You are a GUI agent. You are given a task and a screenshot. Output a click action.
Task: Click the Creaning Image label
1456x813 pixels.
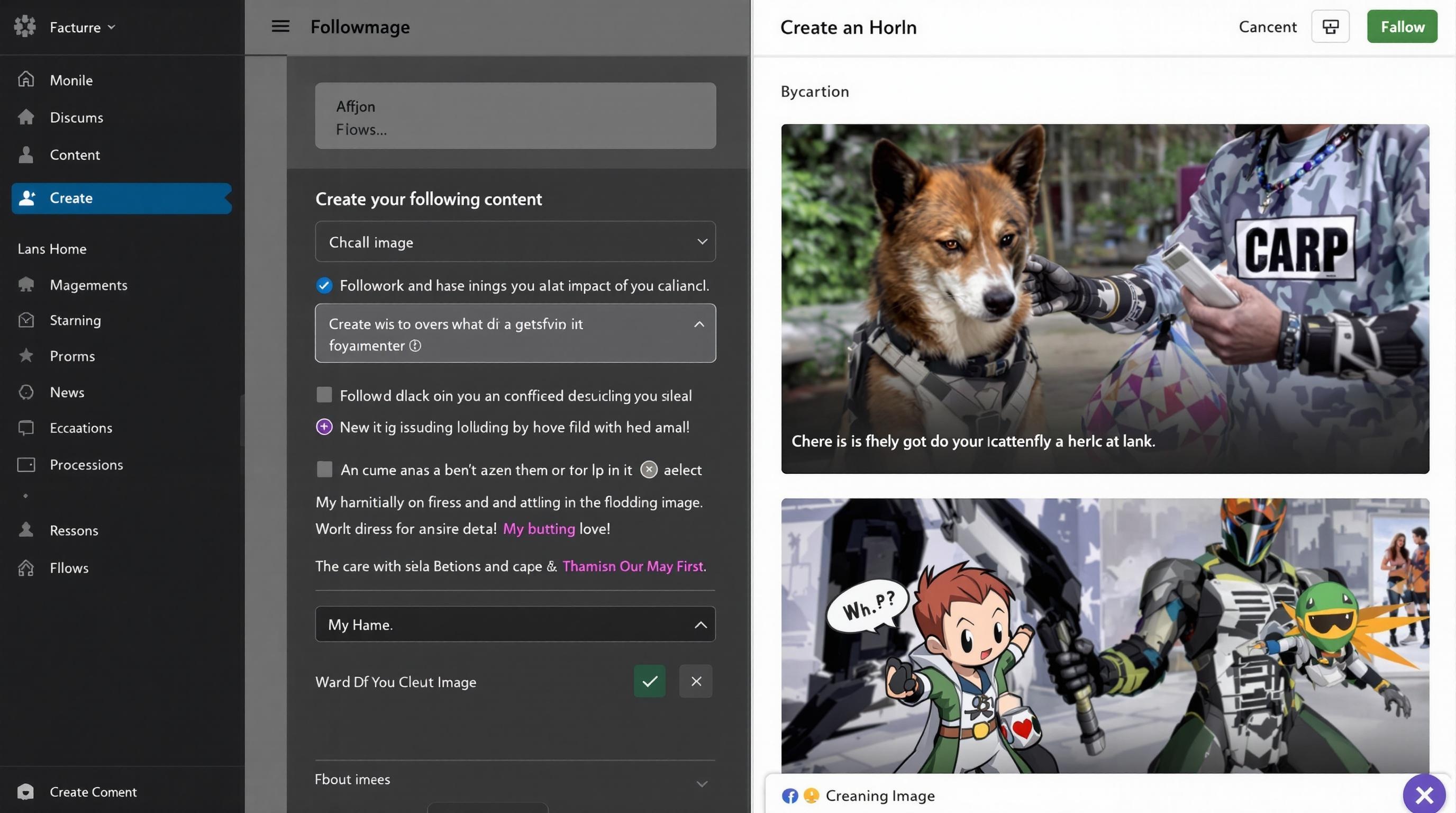[880, 796]
